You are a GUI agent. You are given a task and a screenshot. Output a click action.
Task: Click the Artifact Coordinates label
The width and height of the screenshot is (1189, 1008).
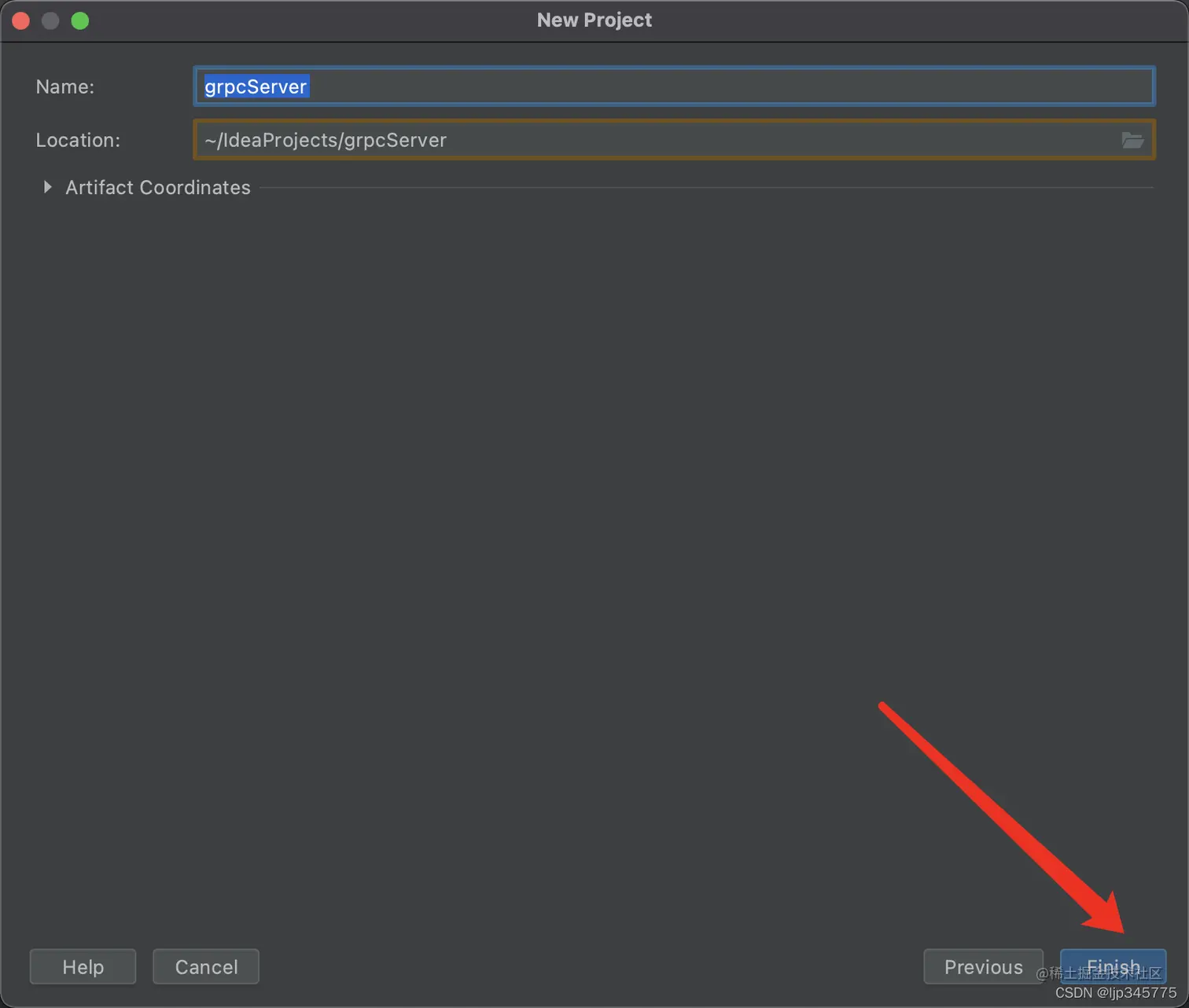pos(158,187)
